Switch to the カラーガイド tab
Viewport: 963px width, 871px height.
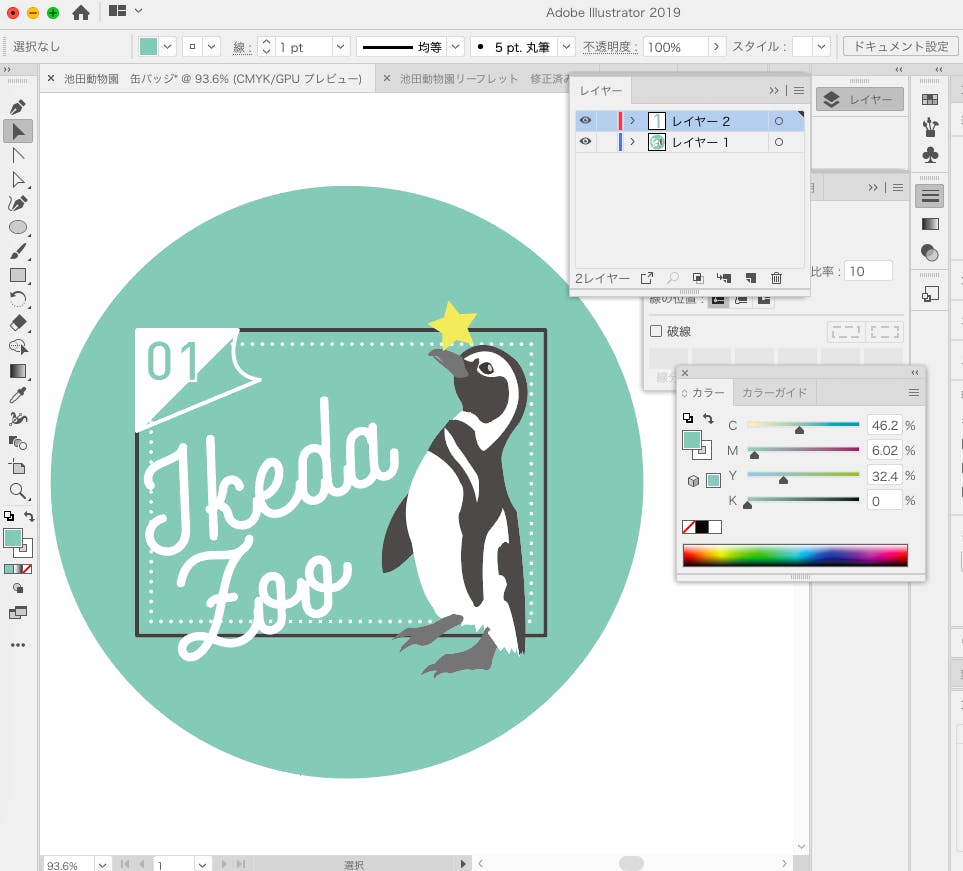pyautogui.click(x=775, y=393)
